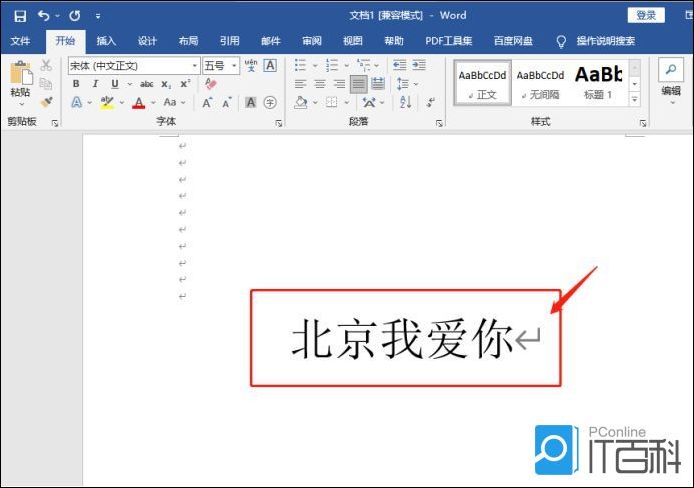694x488 pixels.
Task: Open the PDF工具集 tab
Action: pos(448,41)
